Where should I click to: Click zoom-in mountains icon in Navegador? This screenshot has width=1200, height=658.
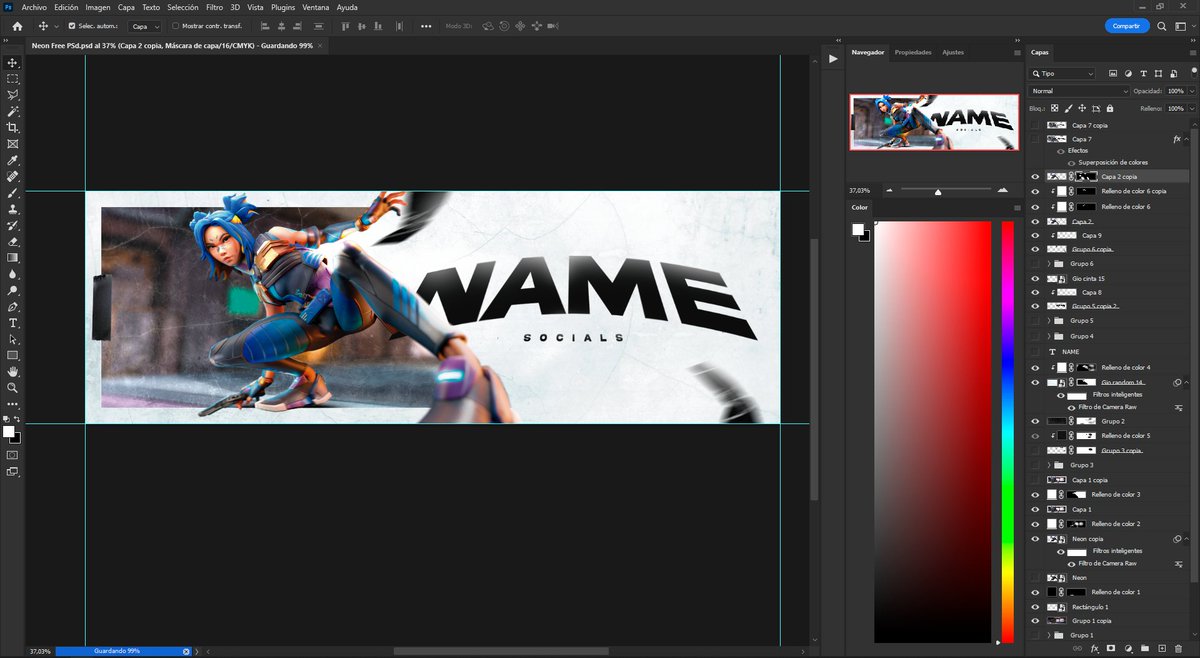1002,189
